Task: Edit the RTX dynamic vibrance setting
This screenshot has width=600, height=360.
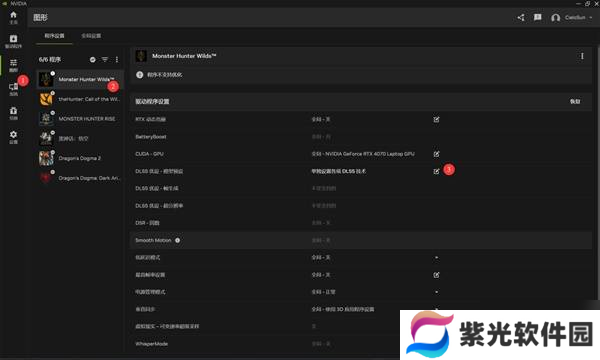Action: point(436,119)
